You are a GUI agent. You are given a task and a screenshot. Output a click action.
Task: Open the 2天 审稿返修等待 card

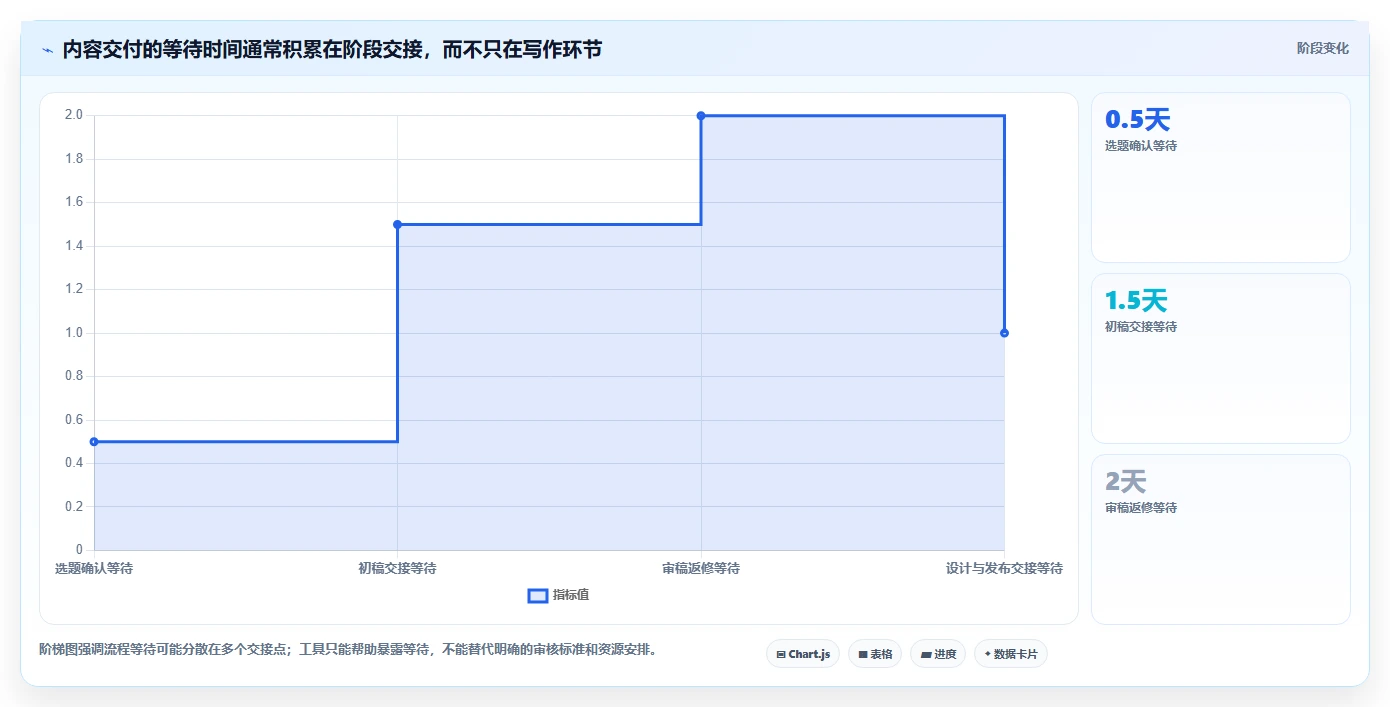[x=1221, y=540]
